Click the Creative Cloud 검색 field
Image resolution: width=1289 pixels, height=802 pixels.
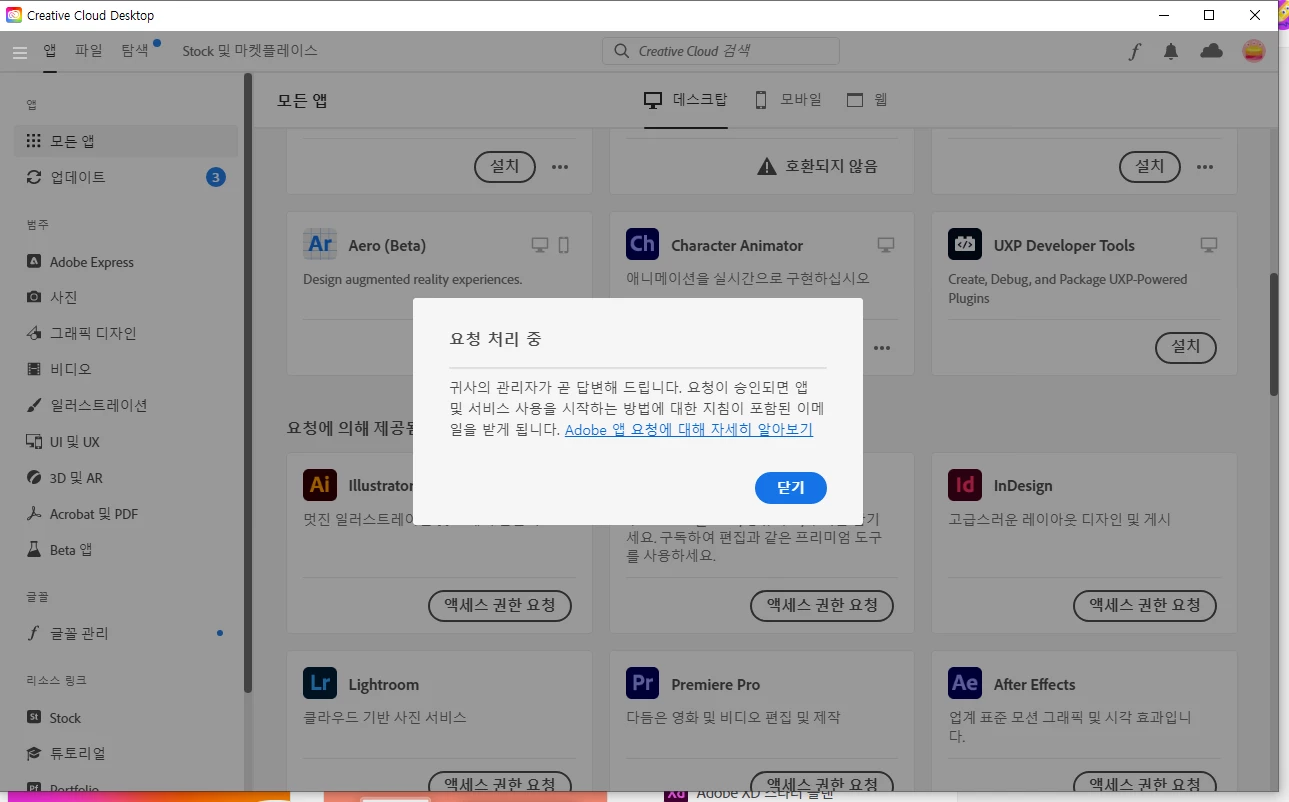point(721,51)
